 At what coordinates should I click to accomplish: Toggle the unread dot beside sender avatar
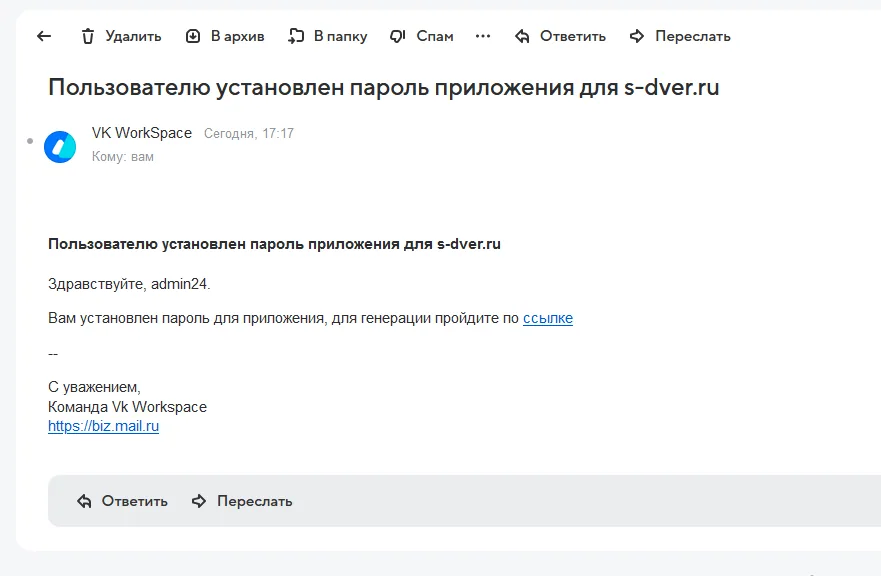click(x=30, y=141)
